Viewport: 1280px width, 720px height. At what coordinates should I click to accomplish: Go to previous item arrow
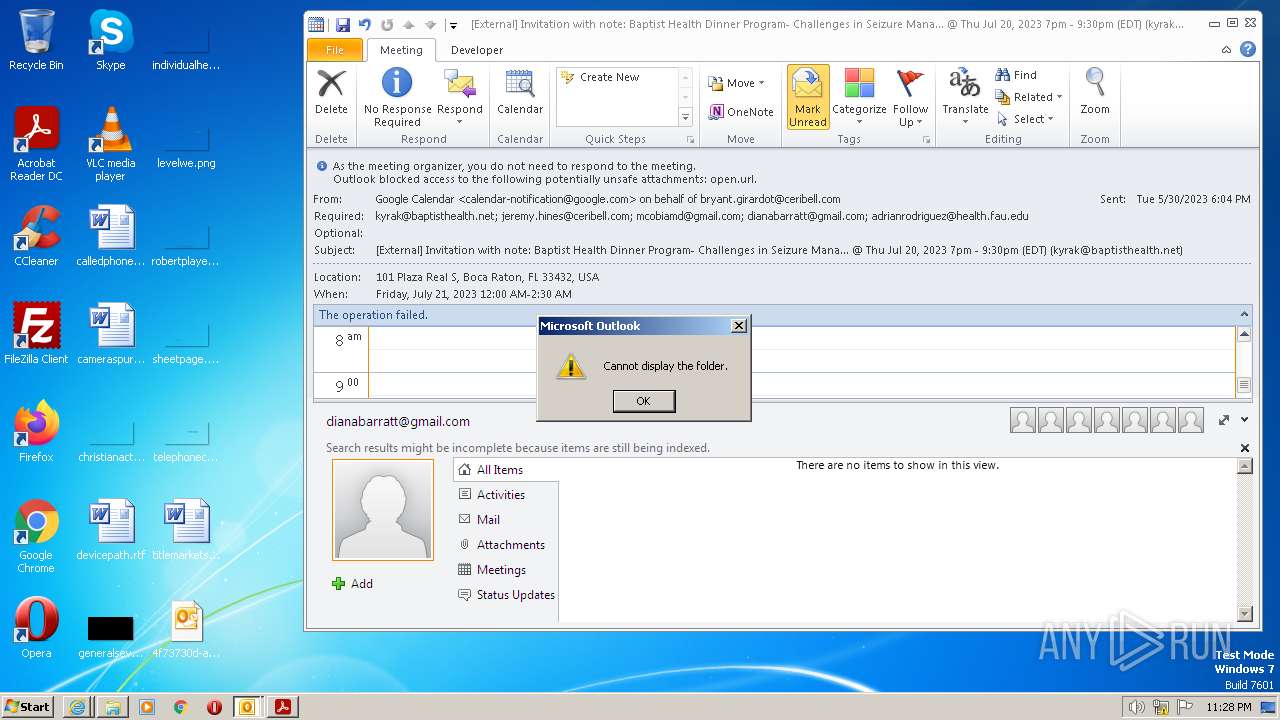pyautogui.click(x=409, y=25)
